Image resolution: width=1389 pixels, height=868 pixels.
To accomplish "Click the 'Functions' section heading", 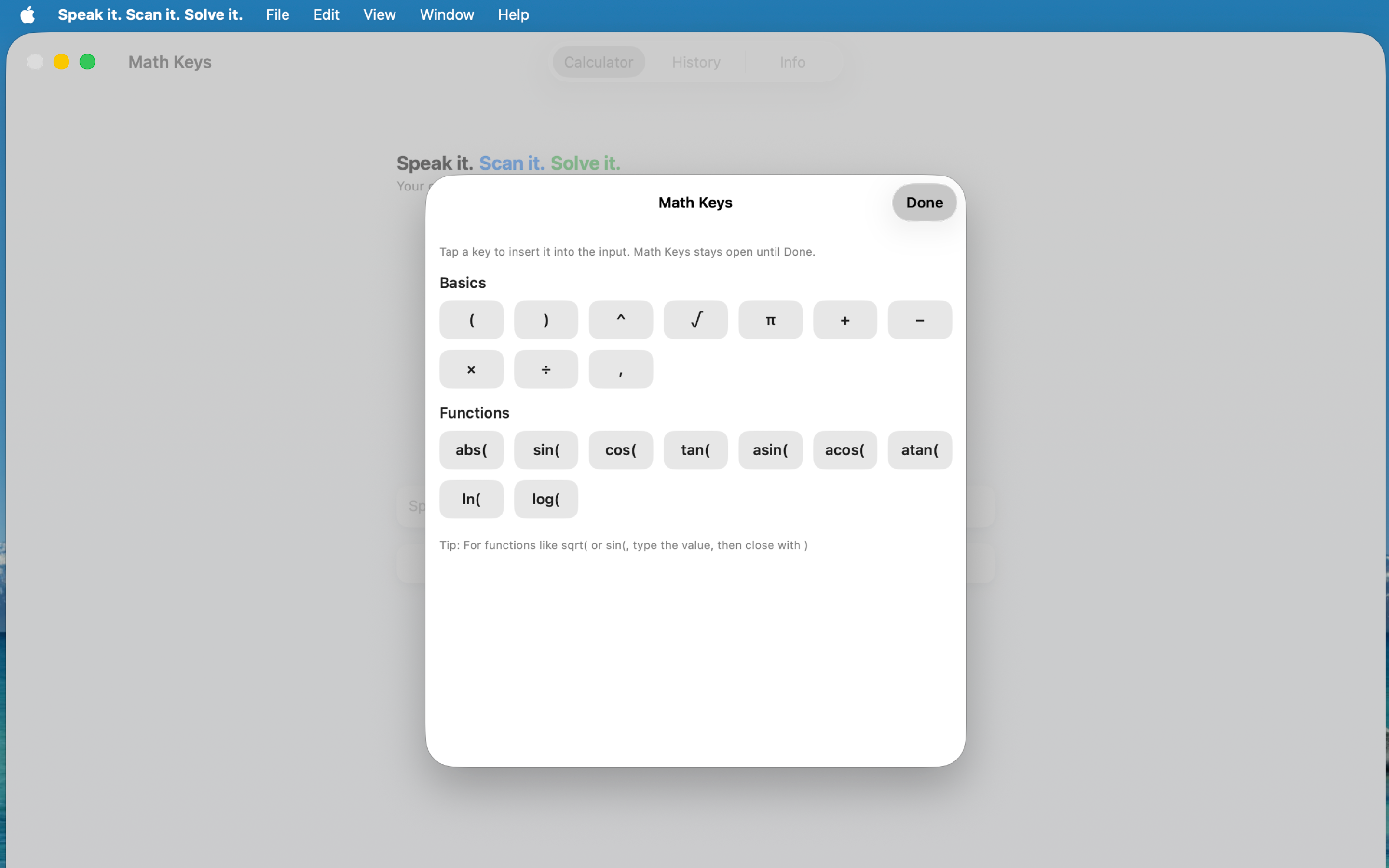I will pyautogui.click(x=474, y=413).
